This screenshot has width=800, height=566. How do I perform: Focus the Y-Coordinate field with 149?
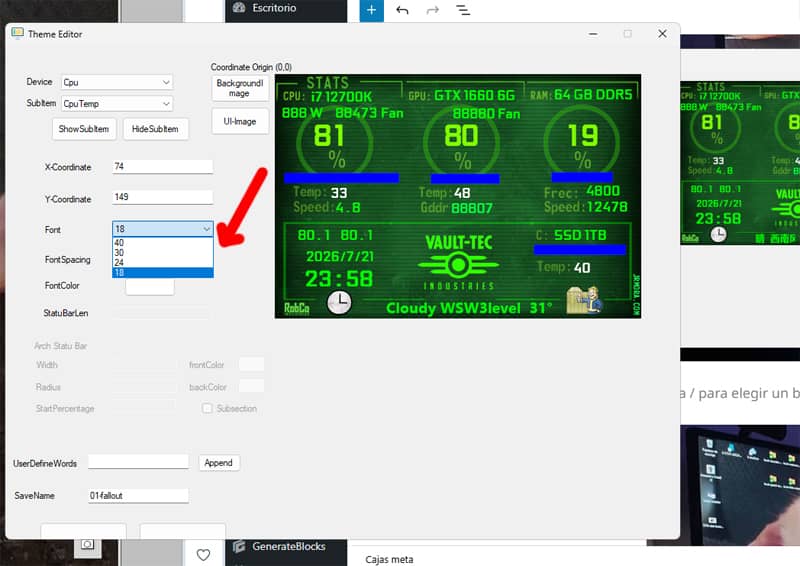[162, 197]
